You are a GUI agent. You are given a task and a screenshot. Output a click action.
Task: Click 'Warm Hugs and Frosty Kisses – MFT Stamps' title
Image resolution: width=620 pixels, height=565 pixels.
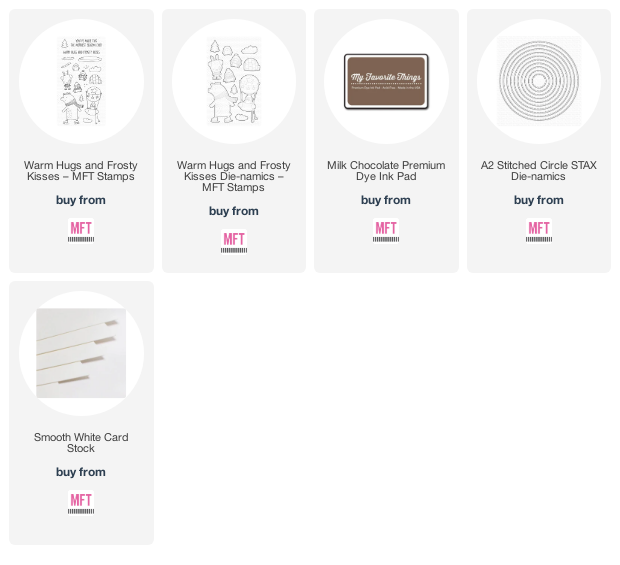point(81,171)
